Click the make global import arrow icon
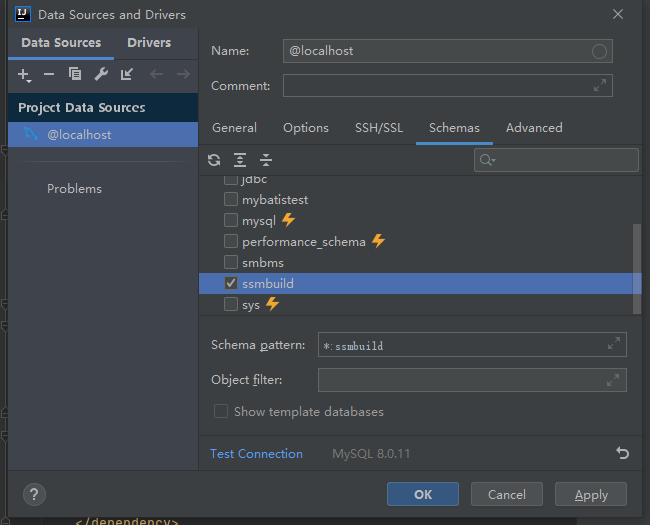The width and height of the screenshot is (650, 525). (x=126, y=74)
